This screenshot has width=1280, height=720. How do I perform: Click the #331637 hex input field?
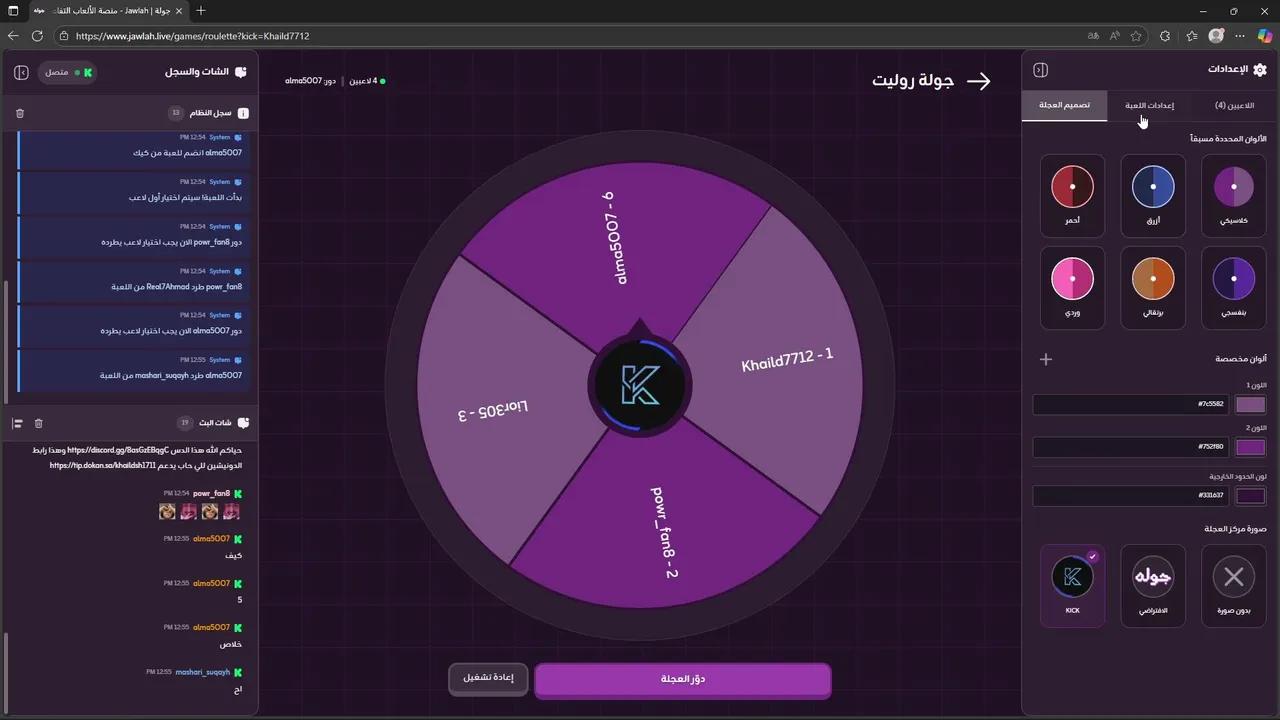tap(1131, 496)
